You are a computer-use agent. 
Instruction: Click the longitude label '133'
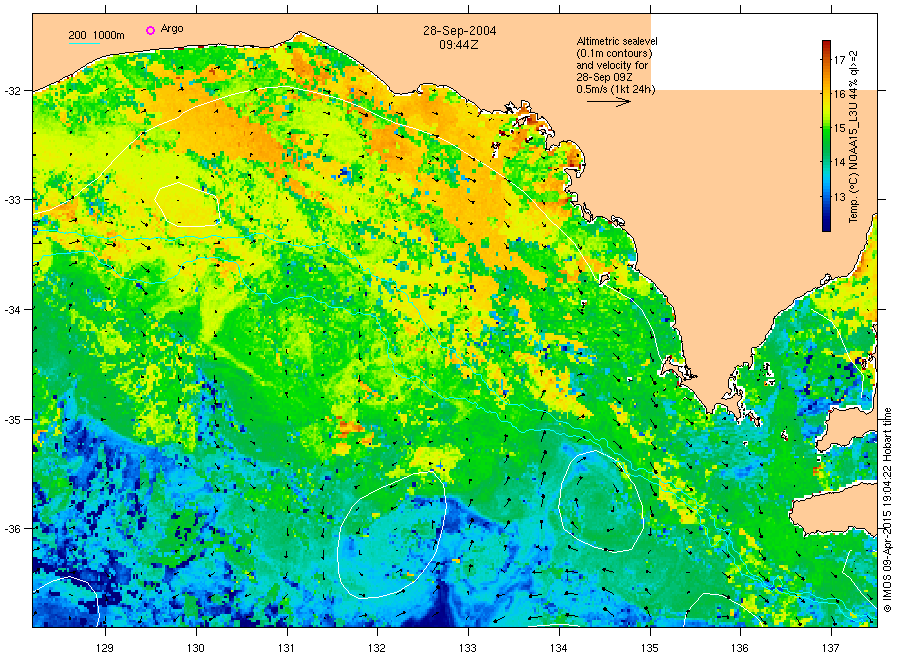(x=467, y=648)
